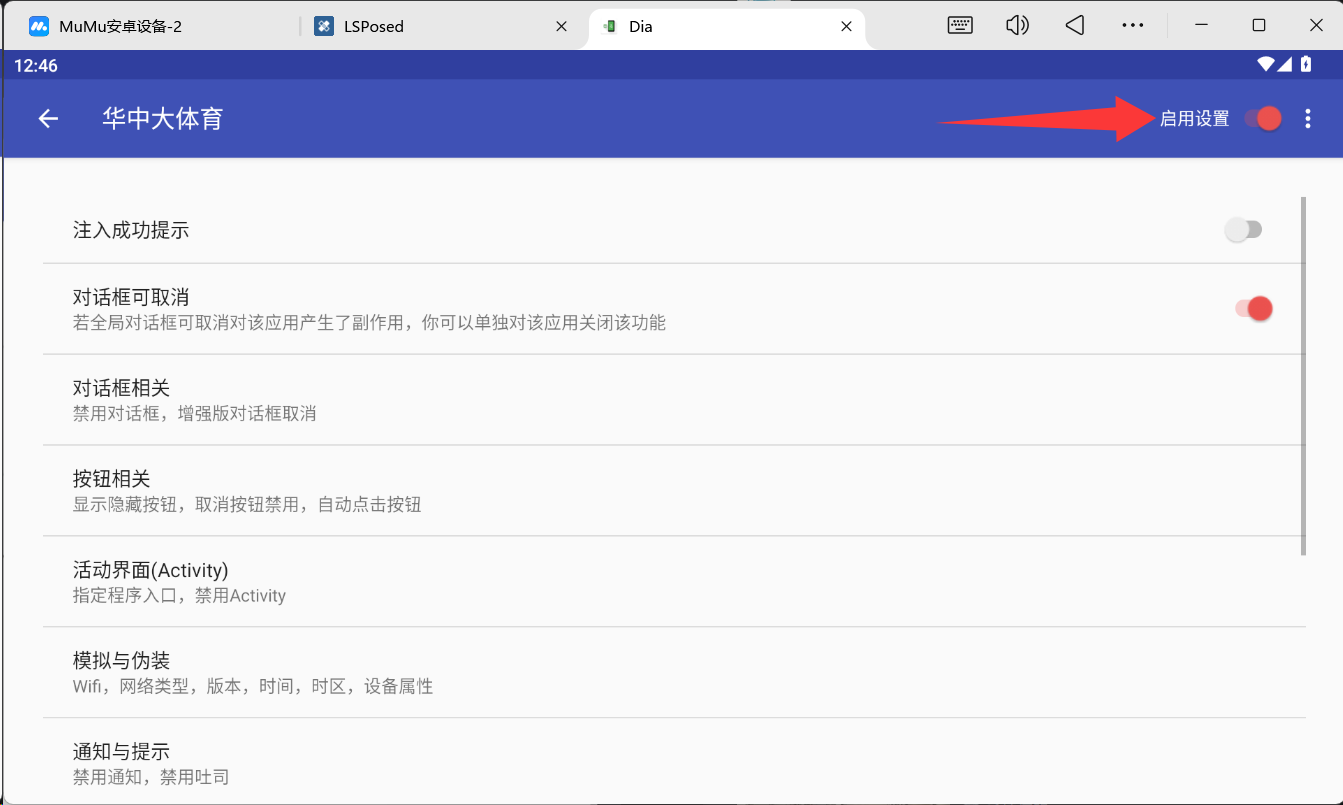Click the vertical scrollbar on the right

point(1303,376)
